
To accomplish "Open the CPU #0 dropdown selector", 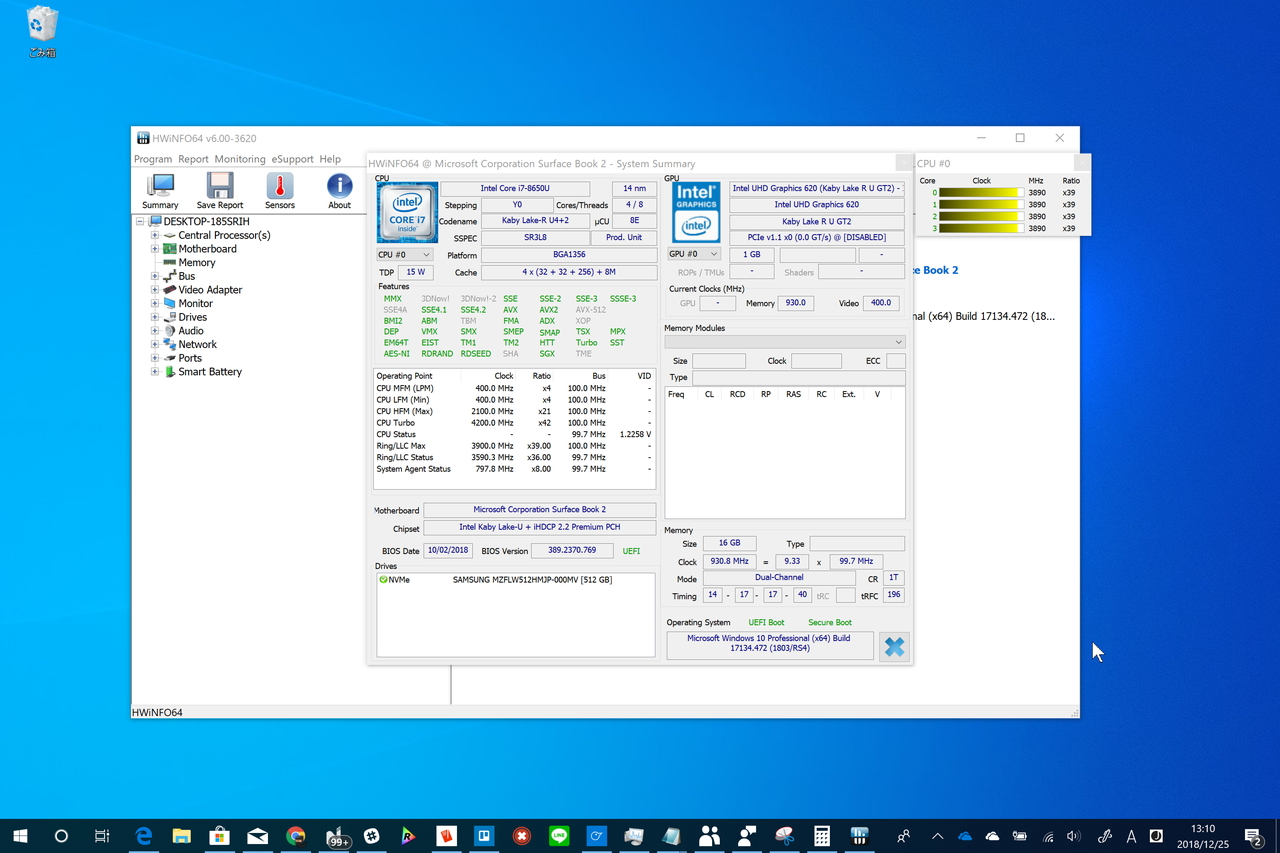I will coord(404,254).
